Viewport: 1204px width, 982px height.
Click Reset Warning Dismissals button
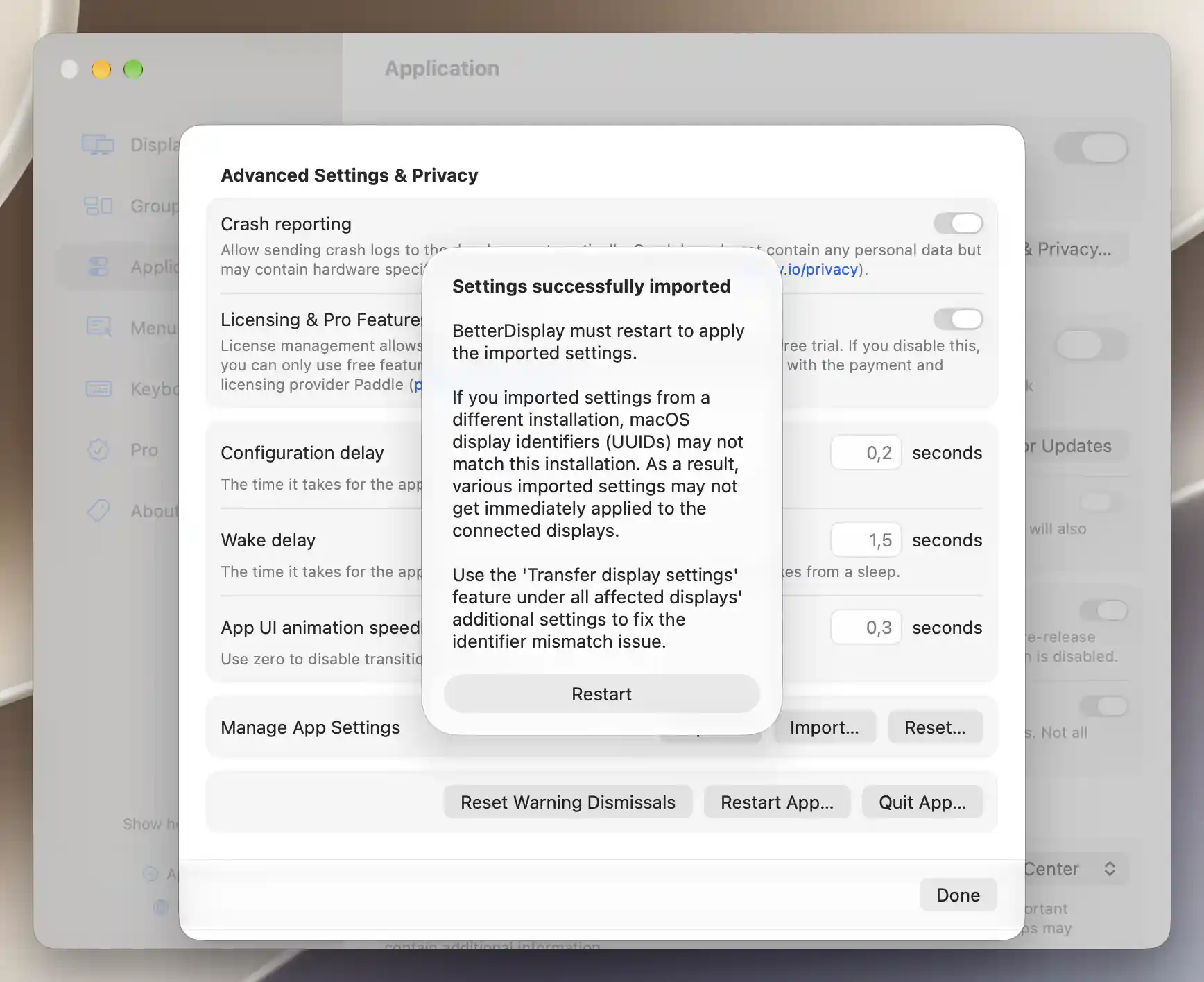point(568,802)
